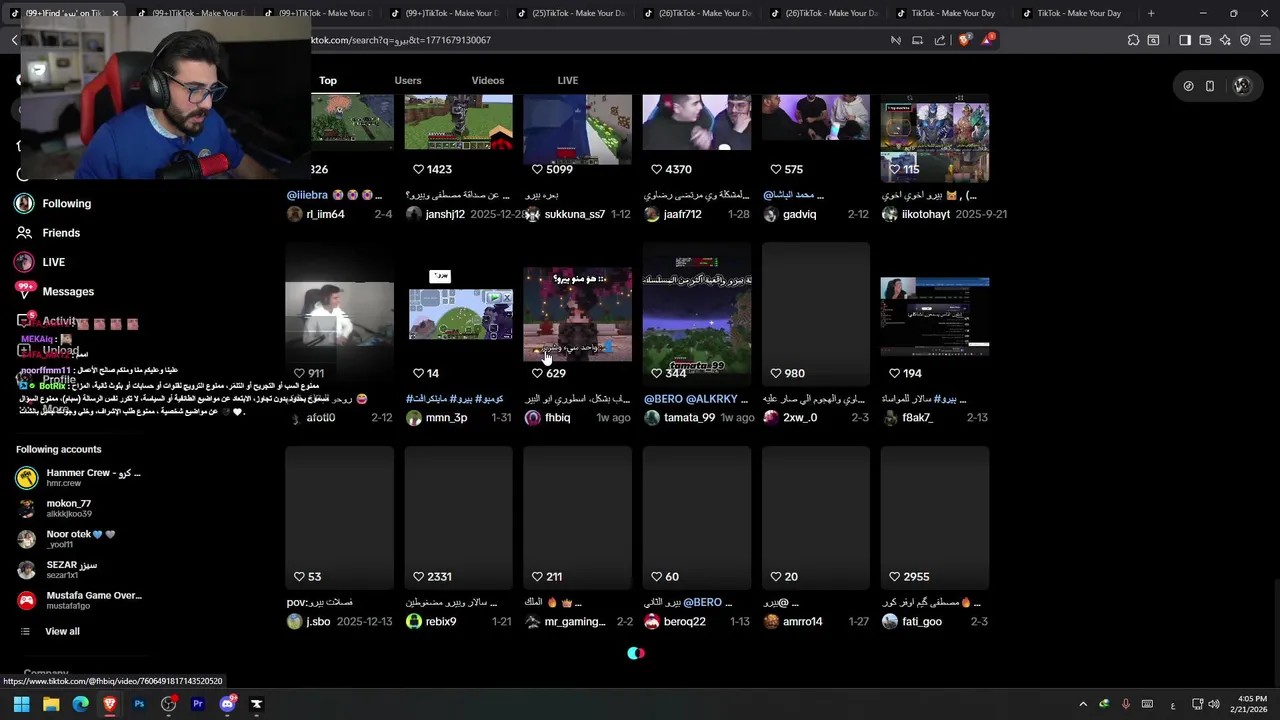Open Leo AI sparkle icon
This screenshot has height=720, width=1280.
point(1225,40)
